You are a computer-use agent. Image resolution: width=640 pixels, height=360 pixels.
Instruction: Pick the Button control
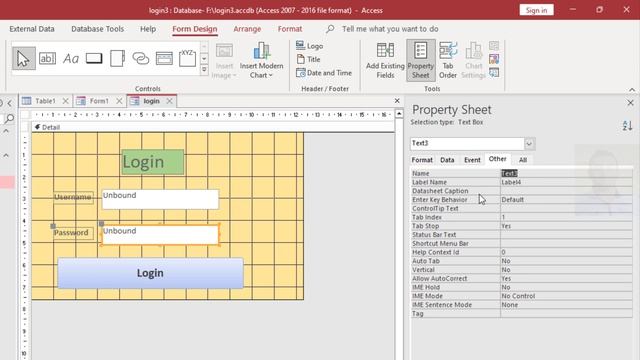94,58
